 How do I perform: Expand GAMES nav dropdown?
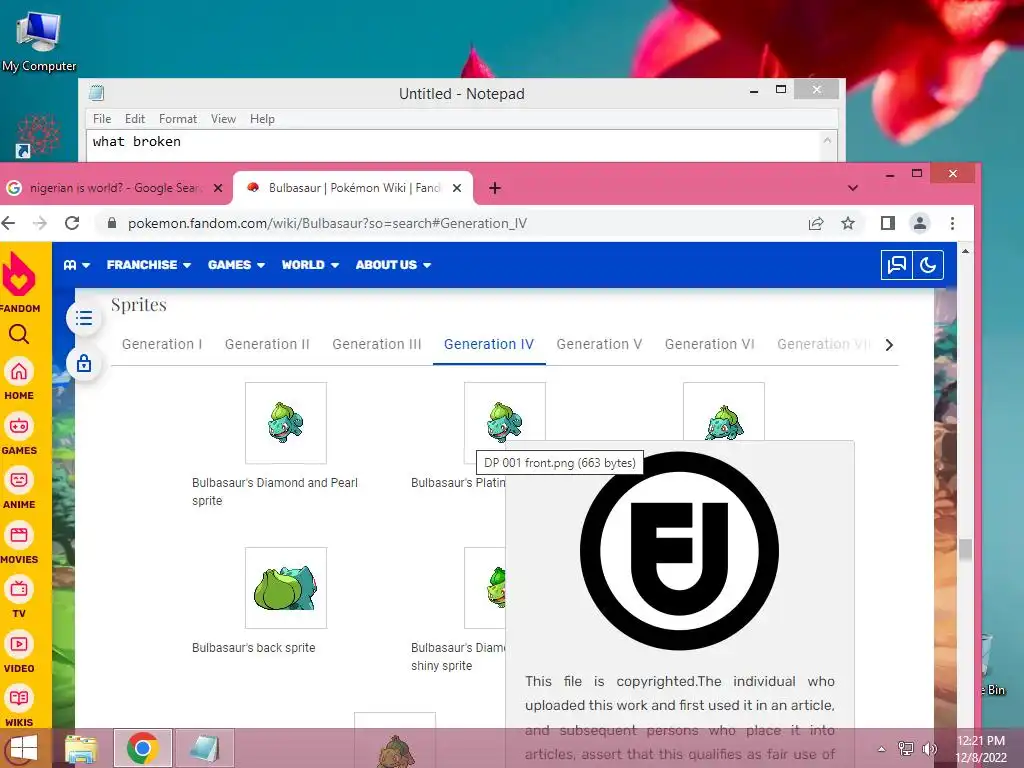tap(236, 265)
